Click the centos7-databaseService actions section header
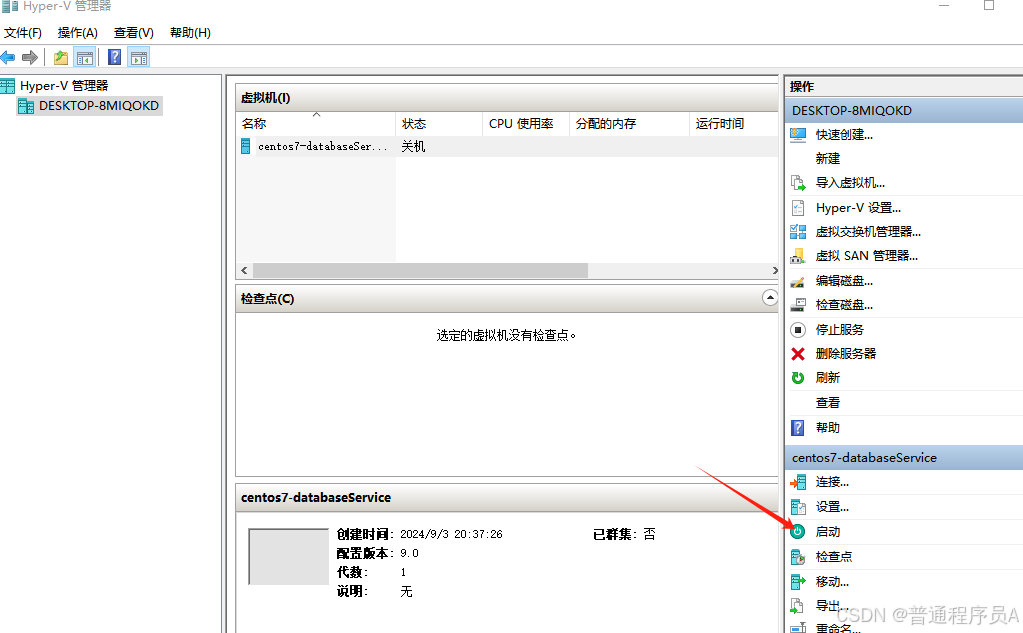The width and height of the screenshot is (1023, 633). 904,457
